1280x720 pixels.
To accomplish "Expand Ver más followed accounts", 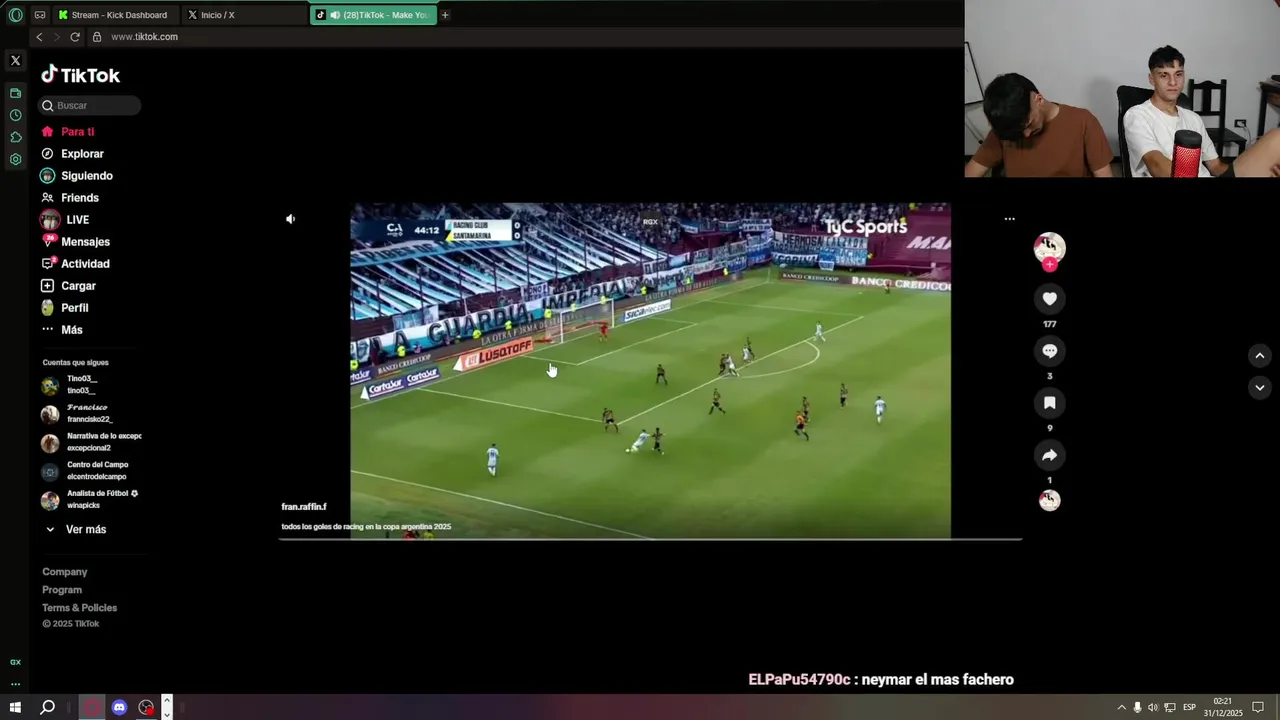I will tap(75, 529).
